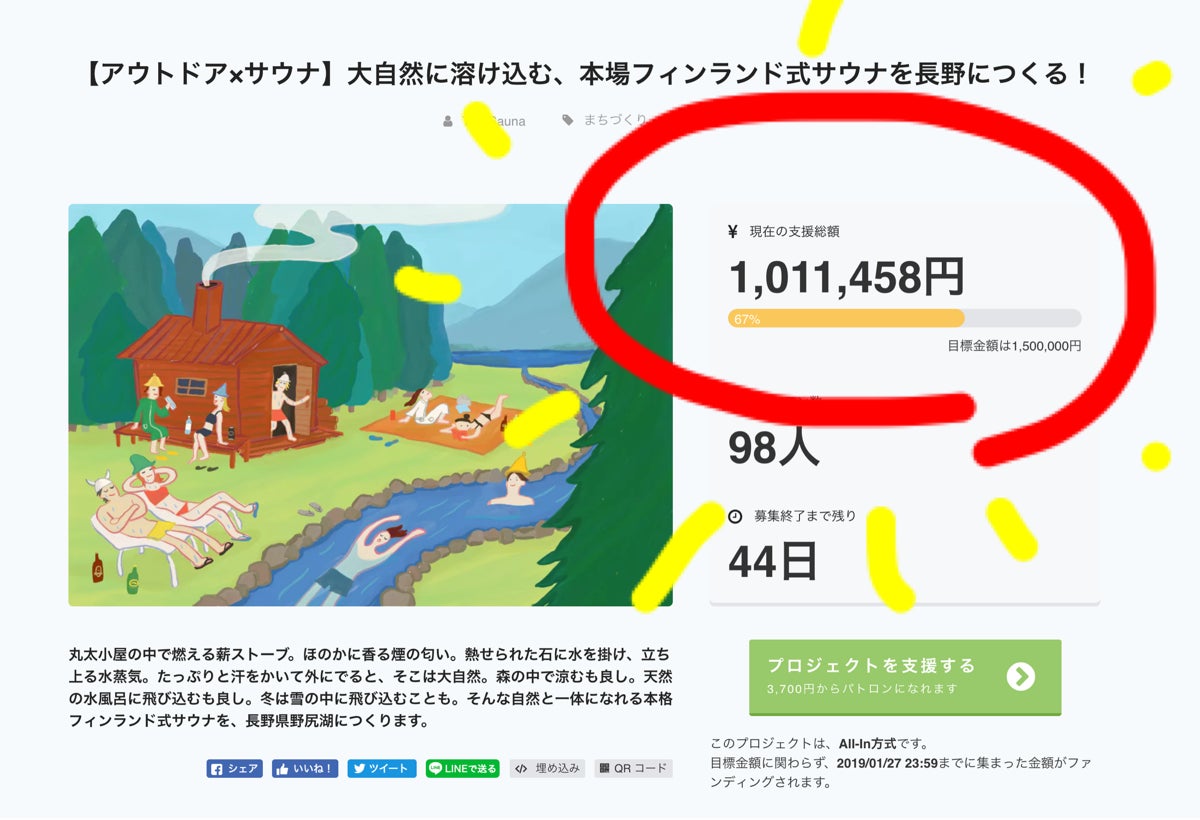Open the project owner name link

coord(495,121)
